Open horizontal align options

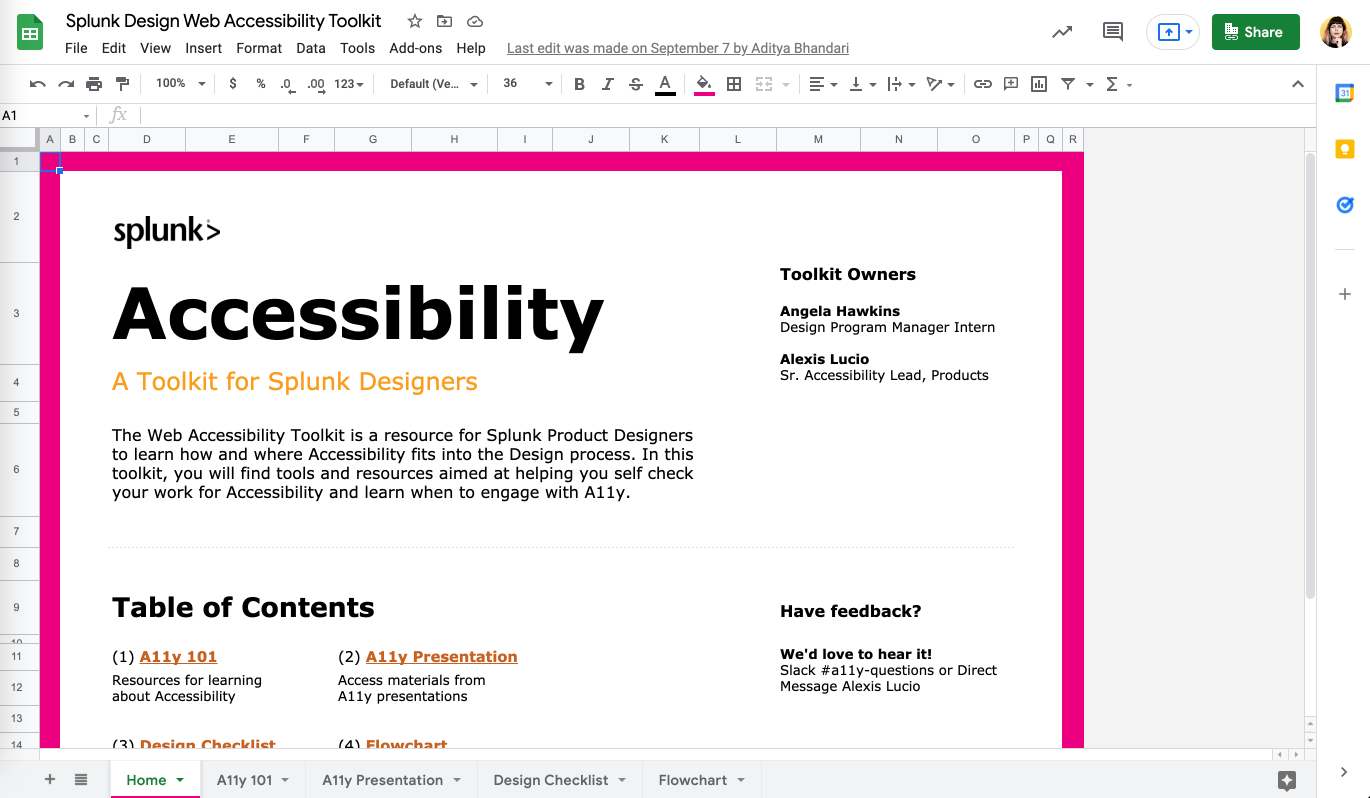[823, 84]
